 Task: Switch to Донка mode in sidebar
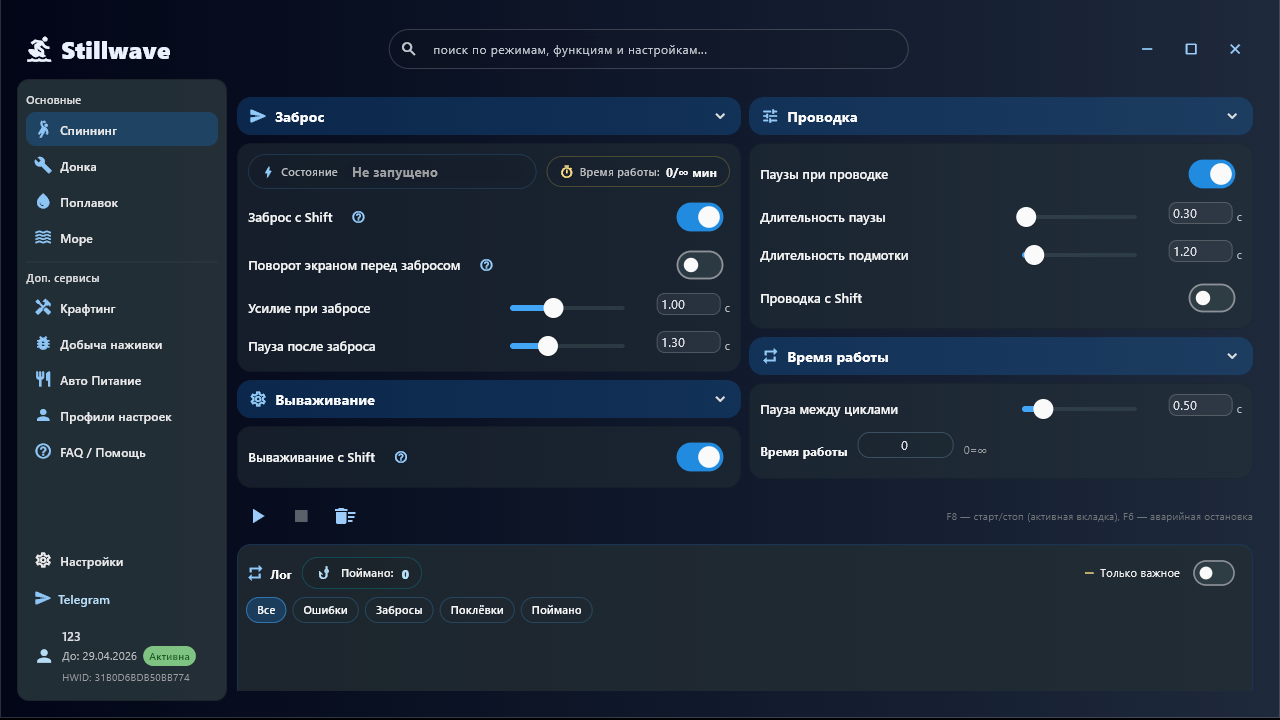[x=78, y=167]
